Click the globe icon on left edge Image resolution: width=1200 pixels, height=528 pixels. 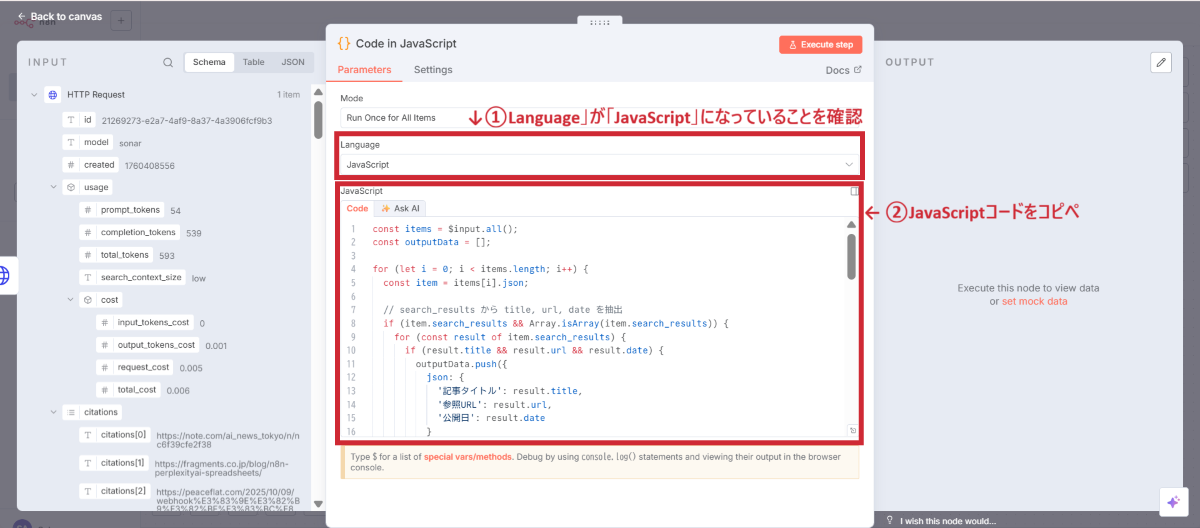pos(5,274)
